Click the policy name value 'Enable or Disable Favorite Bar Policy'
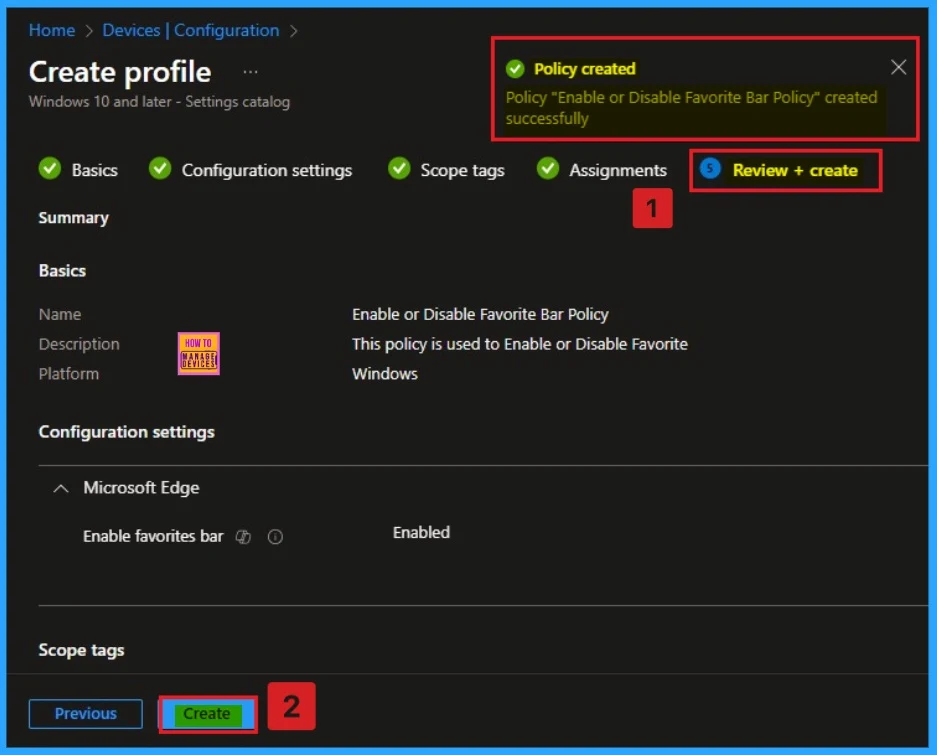 (x=480, y=314)
